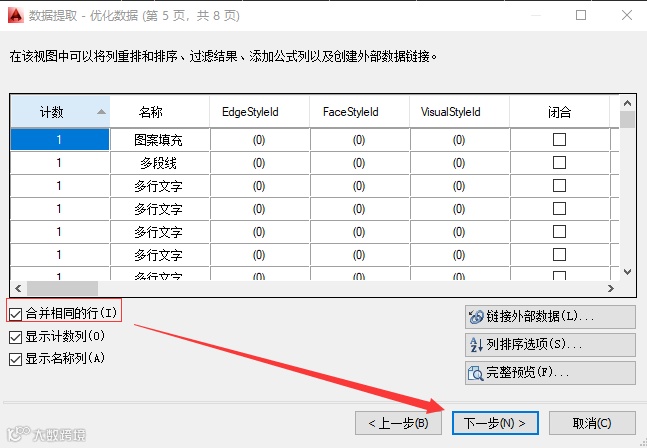Click horizontal scrollbar left arrow
Screen dimensions: 647x448
coord(18,288)
